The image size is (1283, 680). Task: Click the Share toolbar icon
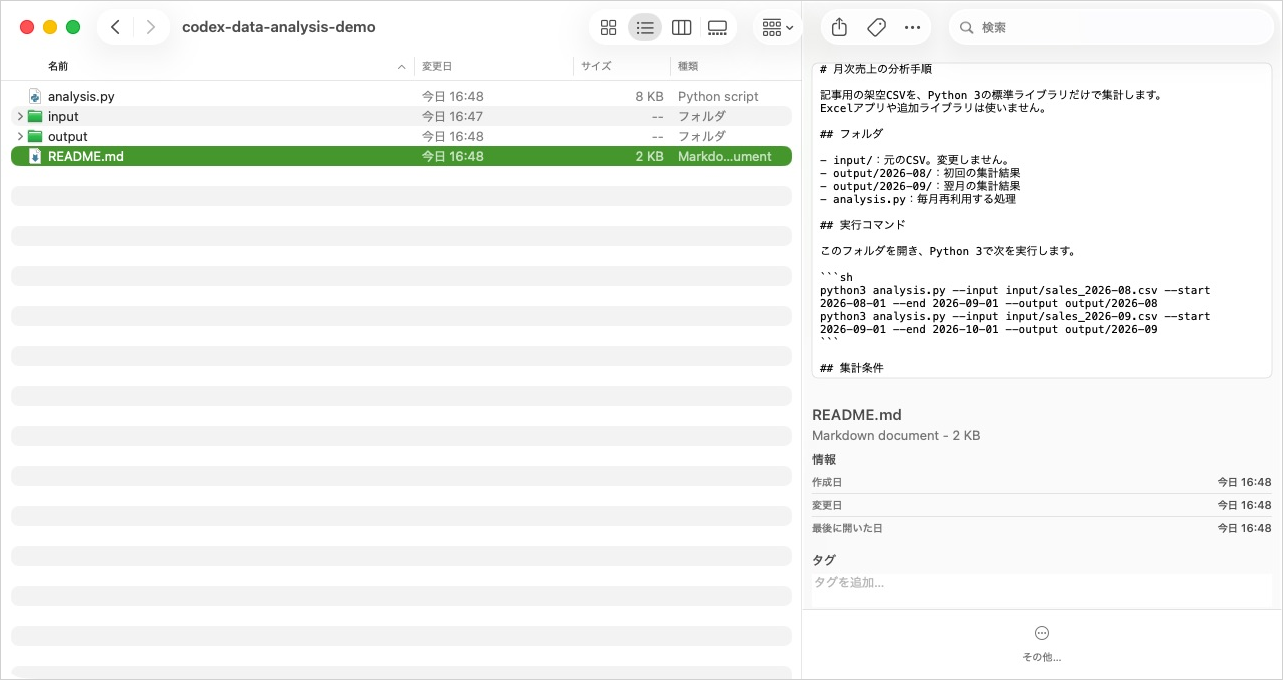coord(840,27)
